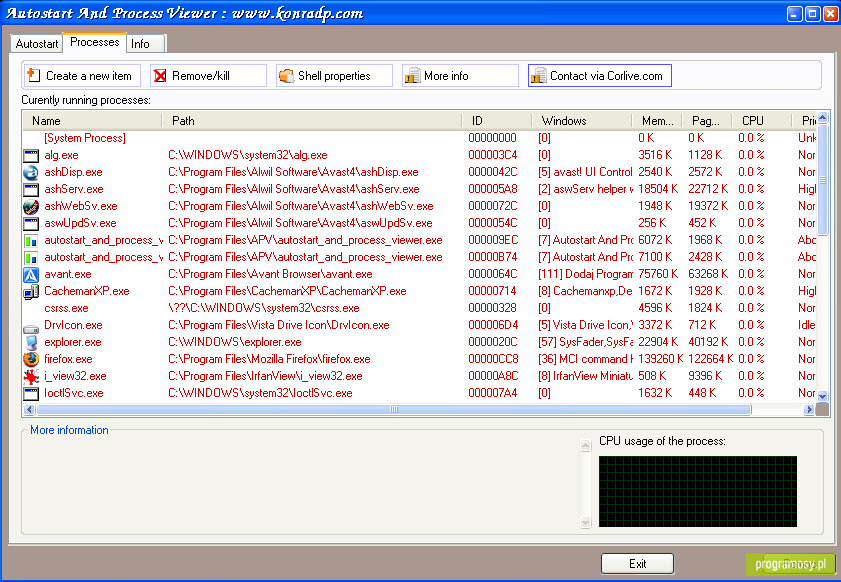Click path C:\WINDOWS\system32\alg.exe
Screen dimensions: 841x582
coord(247,156)
